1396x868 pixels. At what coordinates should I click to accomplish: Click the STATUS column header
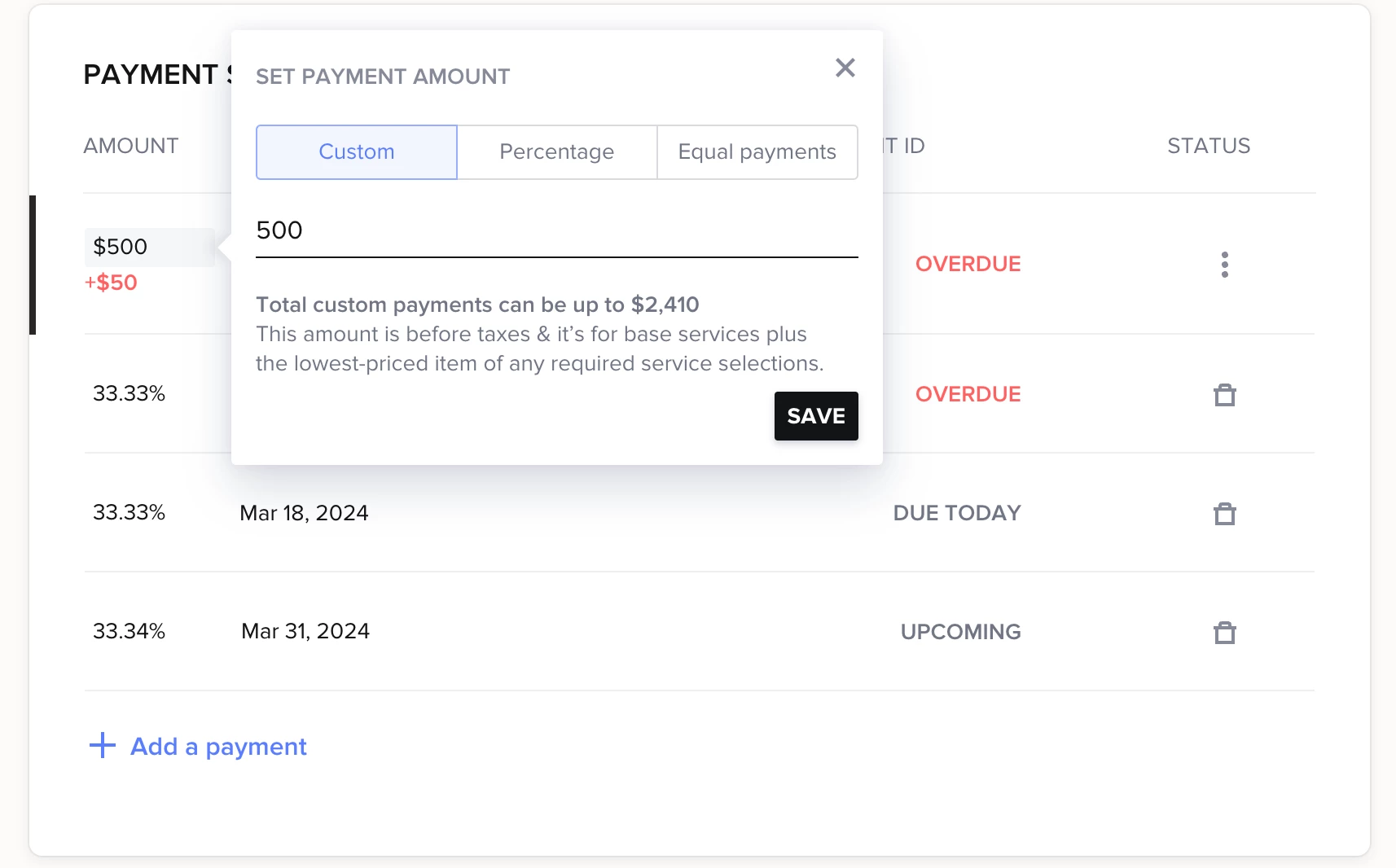point(1208,146)
